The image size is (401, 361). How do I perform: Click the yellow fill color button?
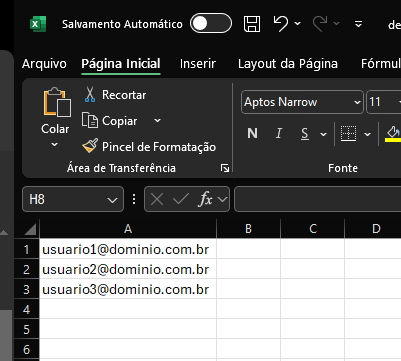(x=393, y=134)
